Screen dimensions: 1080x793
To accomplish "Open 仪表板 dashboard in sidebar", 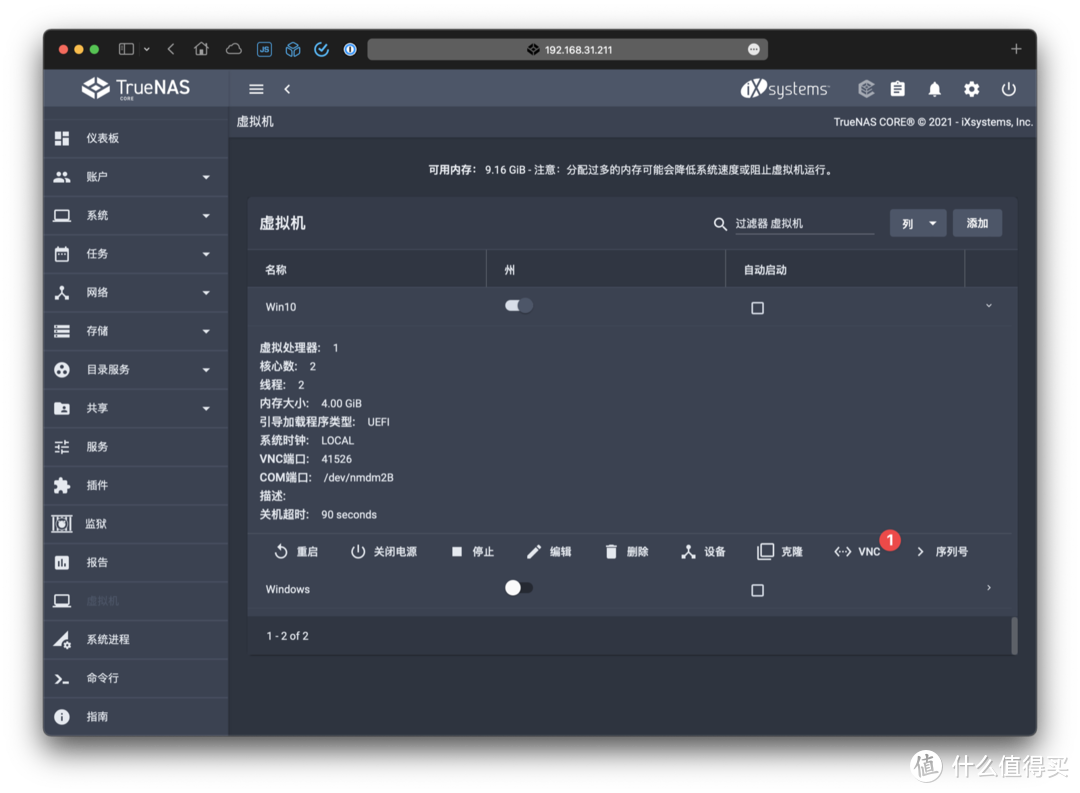I will coord(136,138).
